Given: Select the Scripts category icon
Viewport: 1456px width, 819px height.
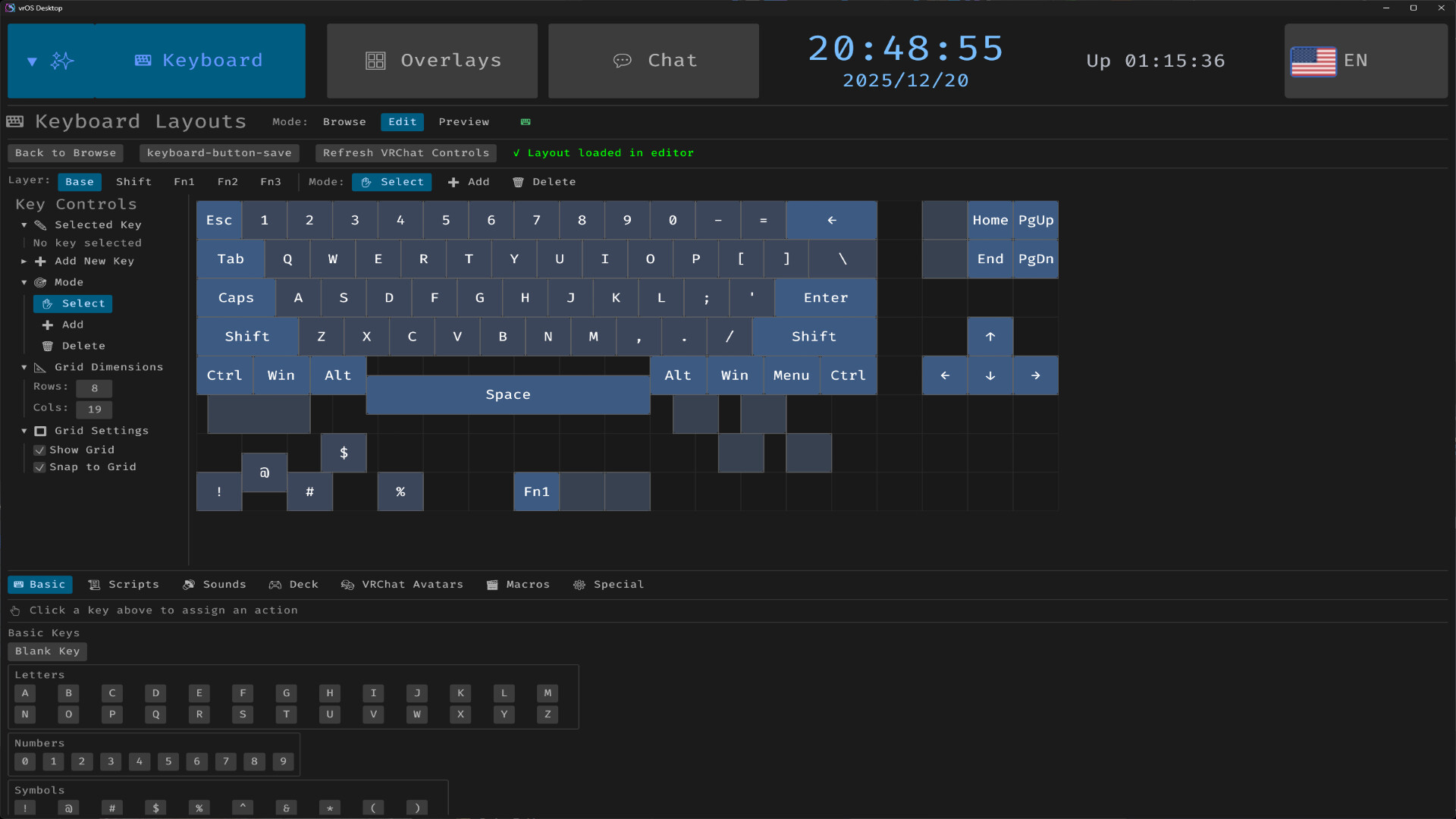Looking at the screenshot, I should tap(94, 585).
